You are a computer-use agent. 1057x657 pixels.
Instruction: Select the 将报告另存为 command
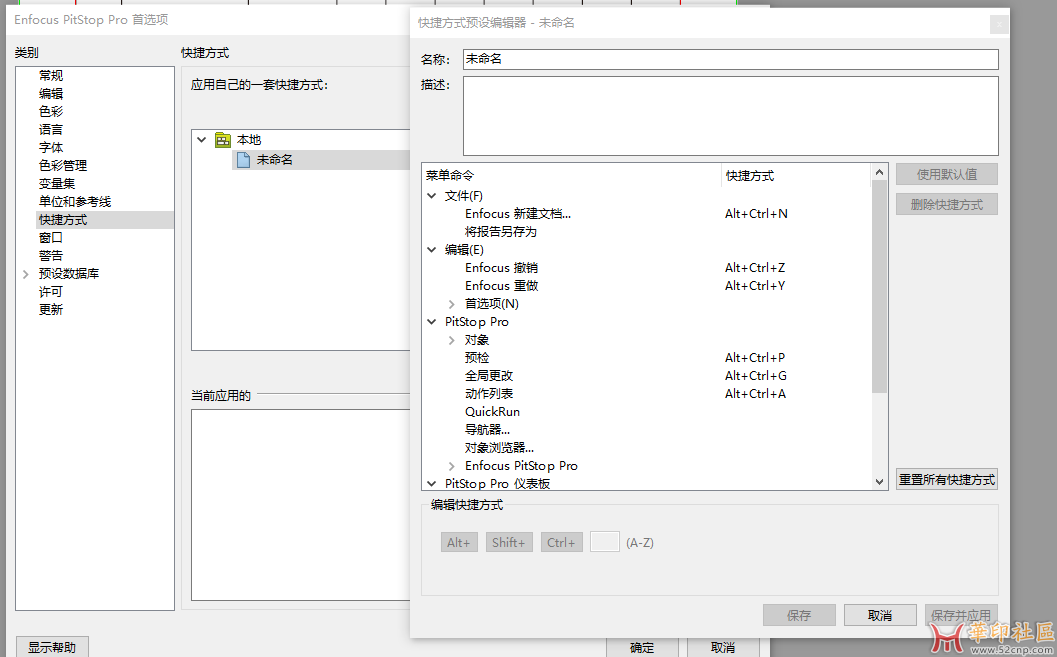(501, 232)
